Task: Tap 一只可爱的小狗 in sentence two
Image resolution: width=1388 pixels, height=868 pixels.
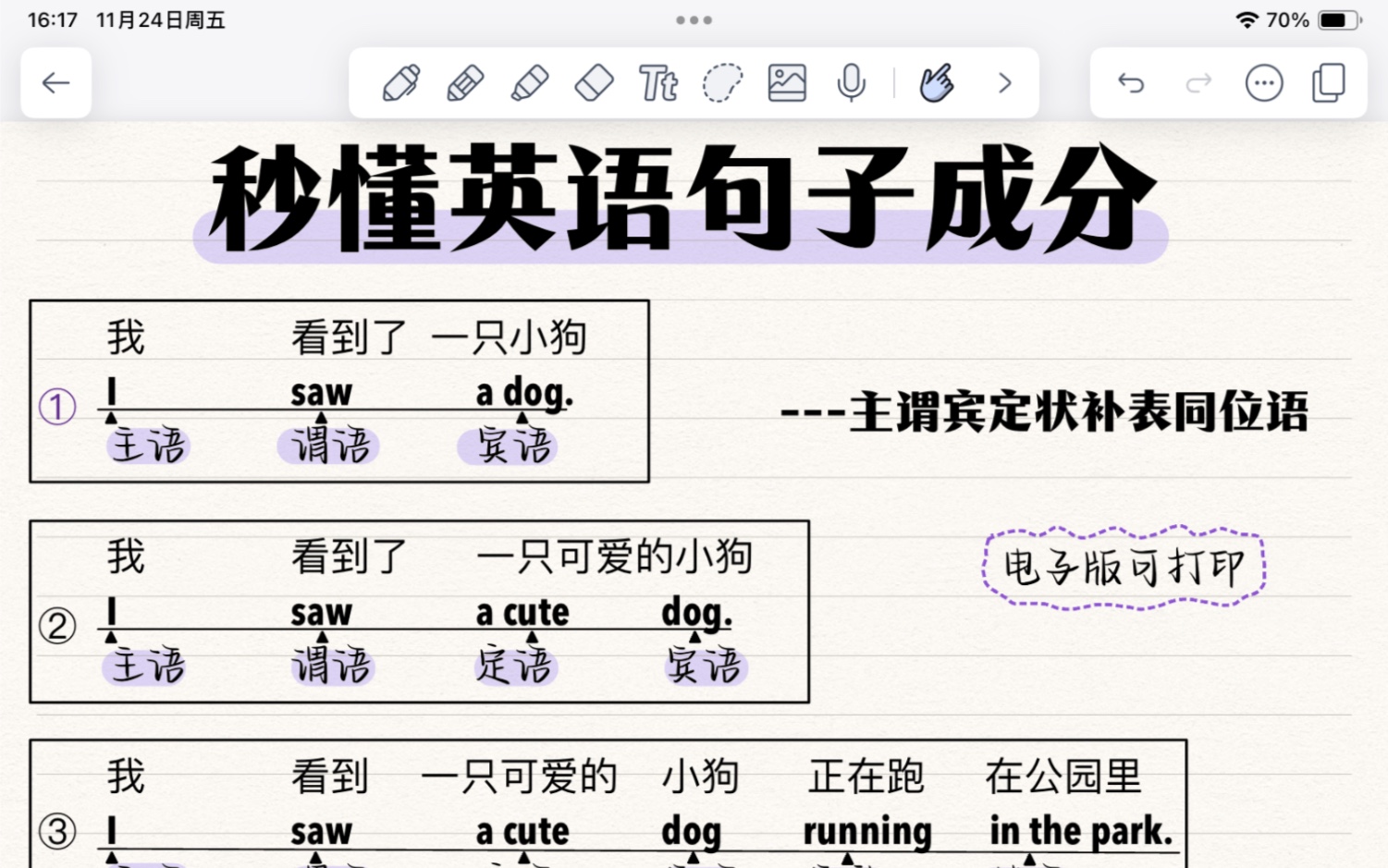Action: [615, 556]
